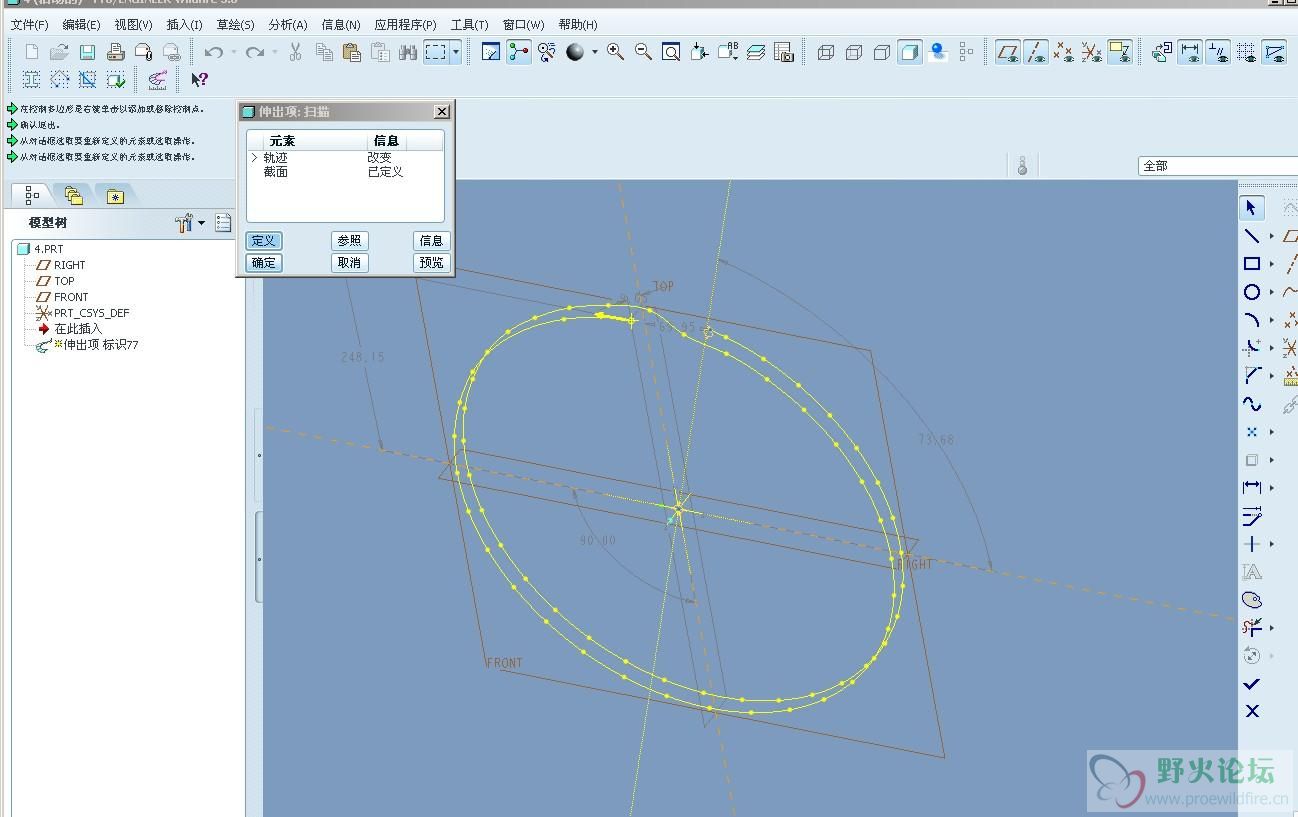
Task: Click the modify dimensions tool icon
Action: coord(1251,516)
